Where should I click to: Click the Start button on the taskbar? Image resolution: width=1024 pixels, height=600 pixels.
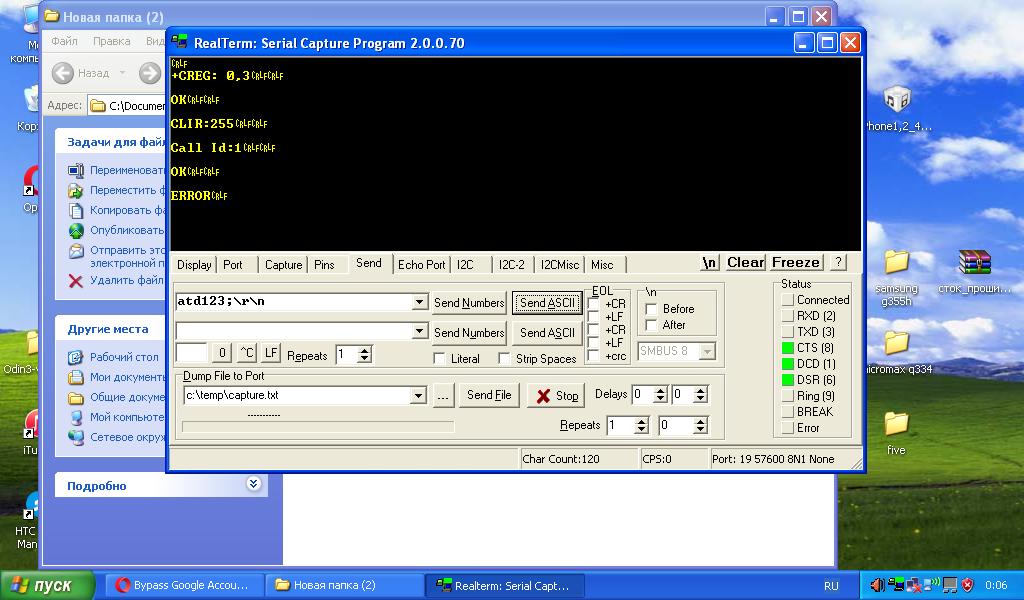48,585
